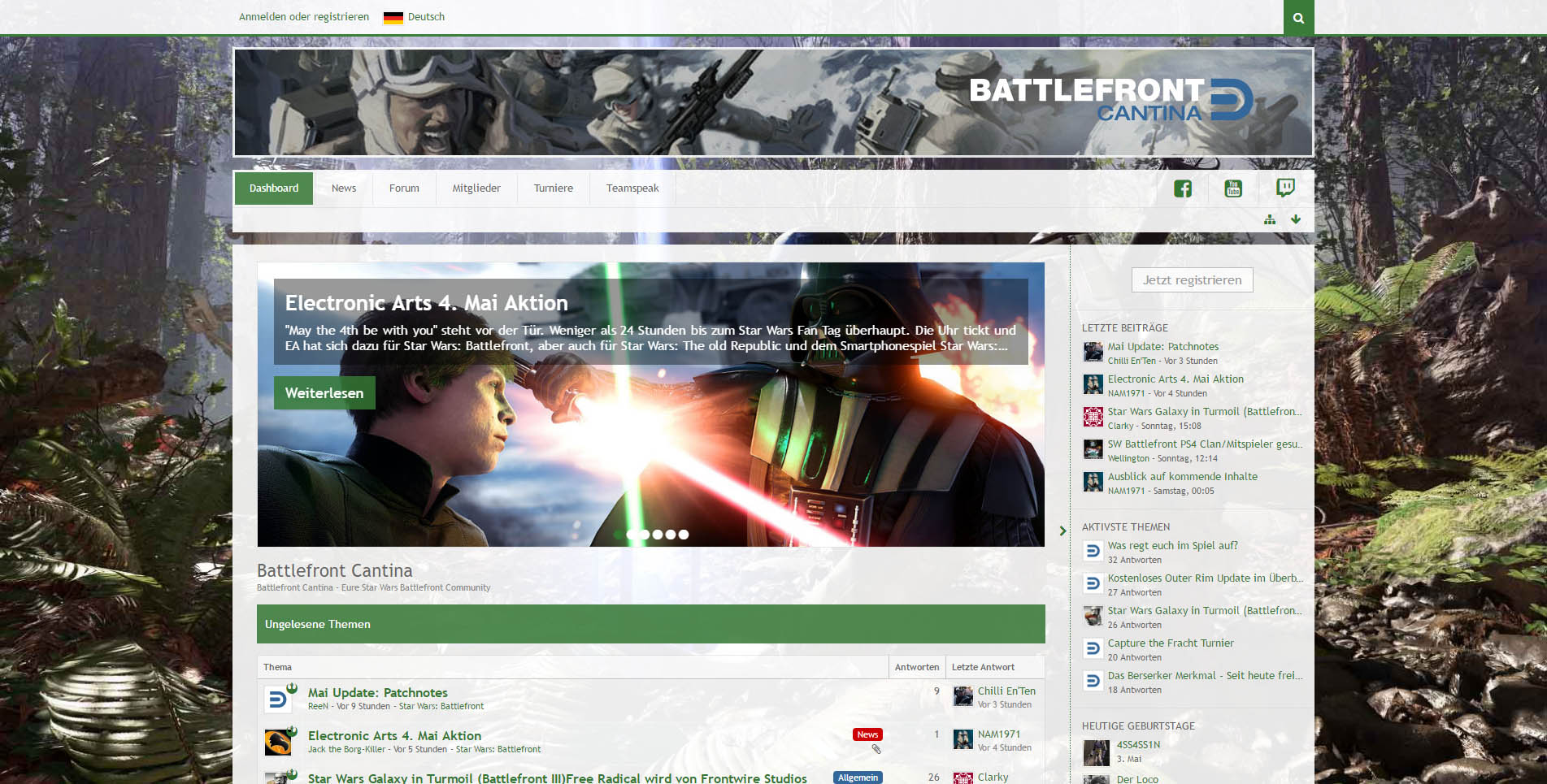Open the Turniere menu item
The height and width of the screenshot is (784, 1547).
tap(554, 188)
